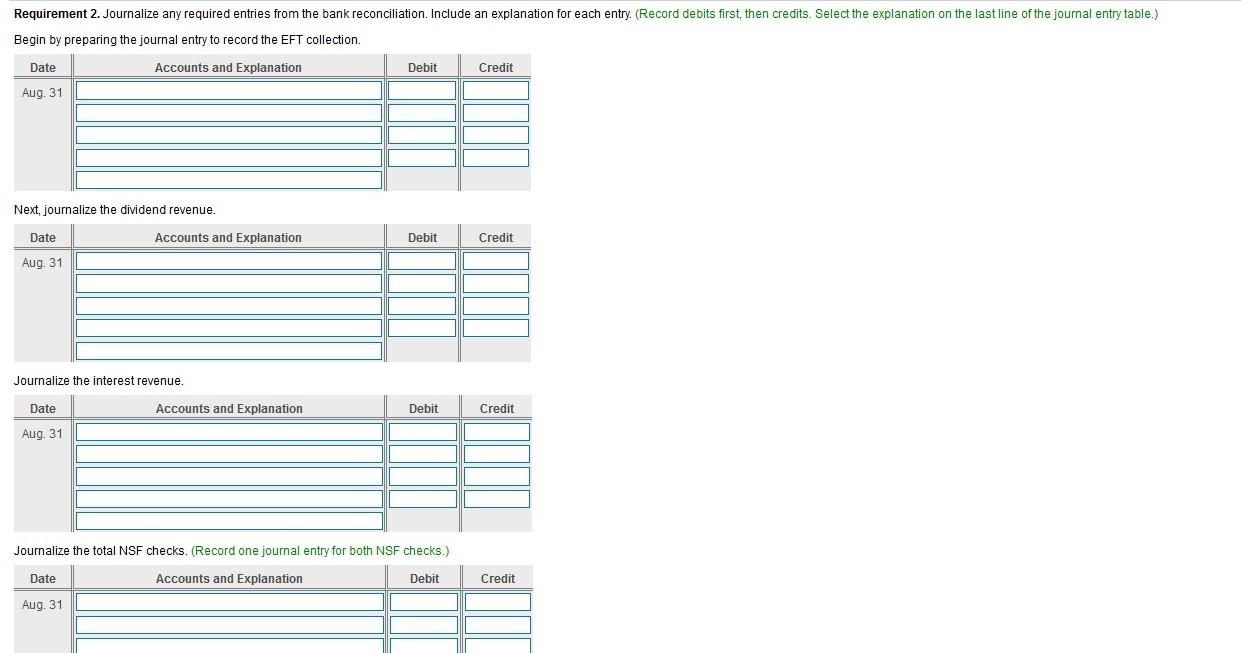Click second-row debit box in dividend revenue entry
This screenshot has height=653, width=1241.
pos(422,283)
